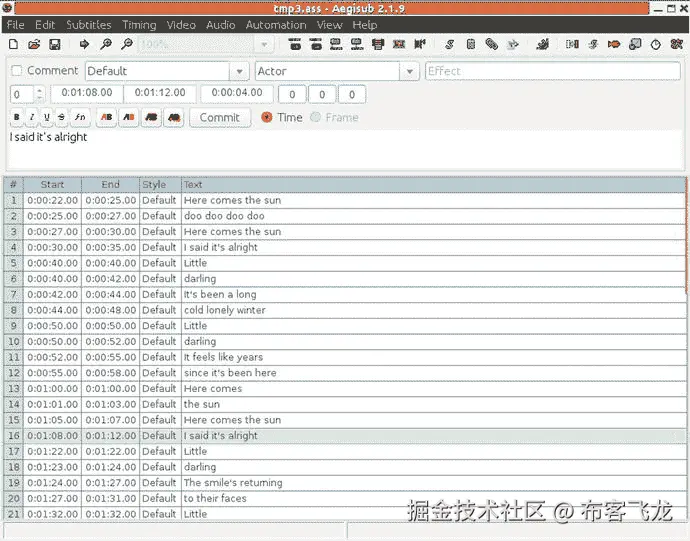Open the Shift Times tool icon

pos(572,44)
